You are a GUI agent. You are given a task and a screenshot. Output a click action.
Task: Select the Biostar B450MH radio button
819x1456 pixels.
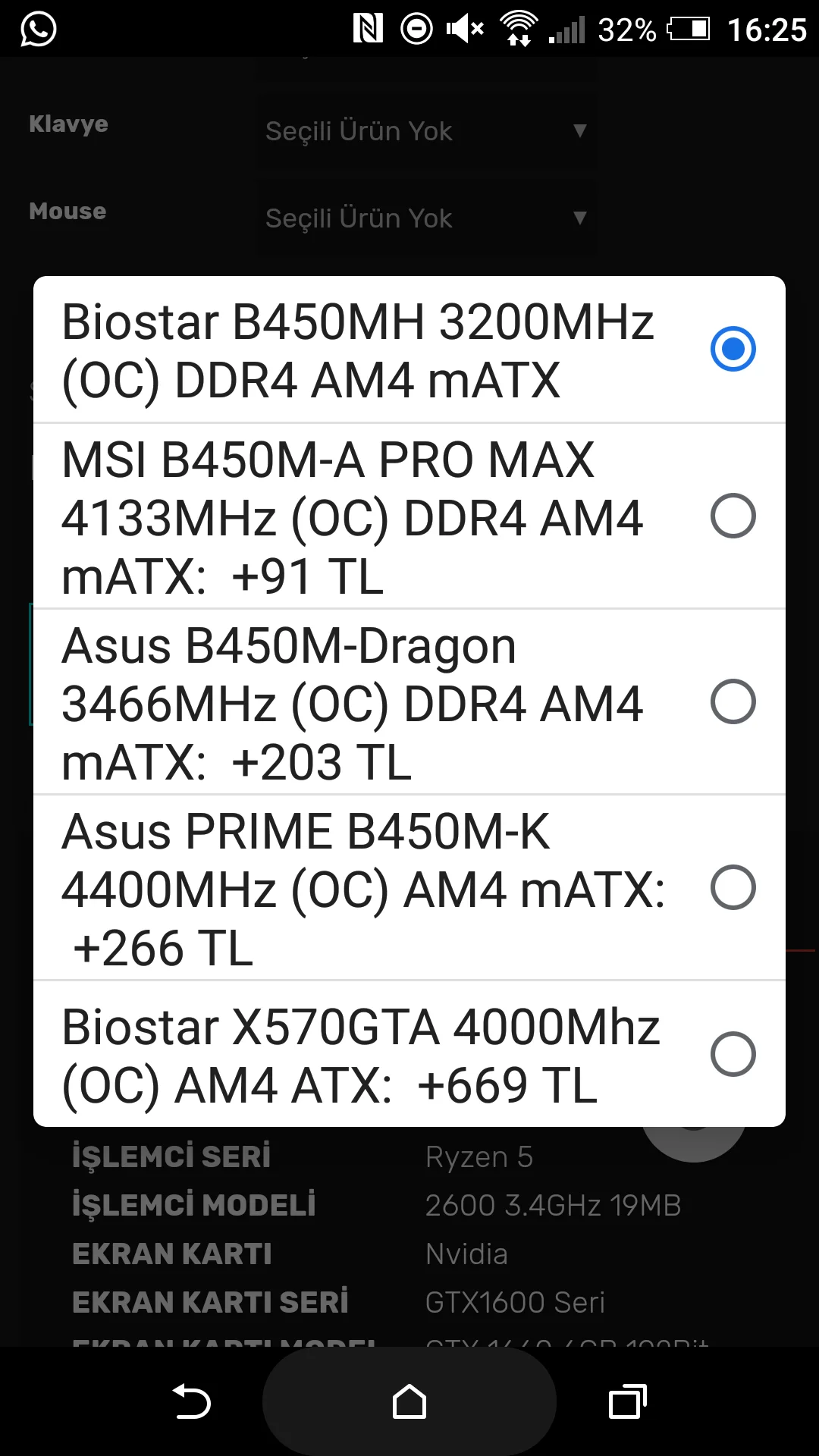click(733, 349)
